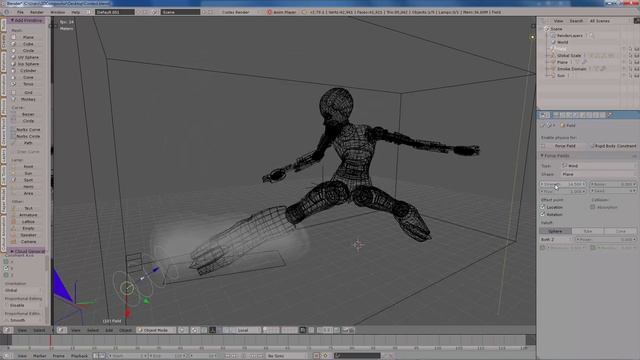The height and width of the screenshot is (360, 640).
Task: Add a Lattice object
Action: click(28, 222)
